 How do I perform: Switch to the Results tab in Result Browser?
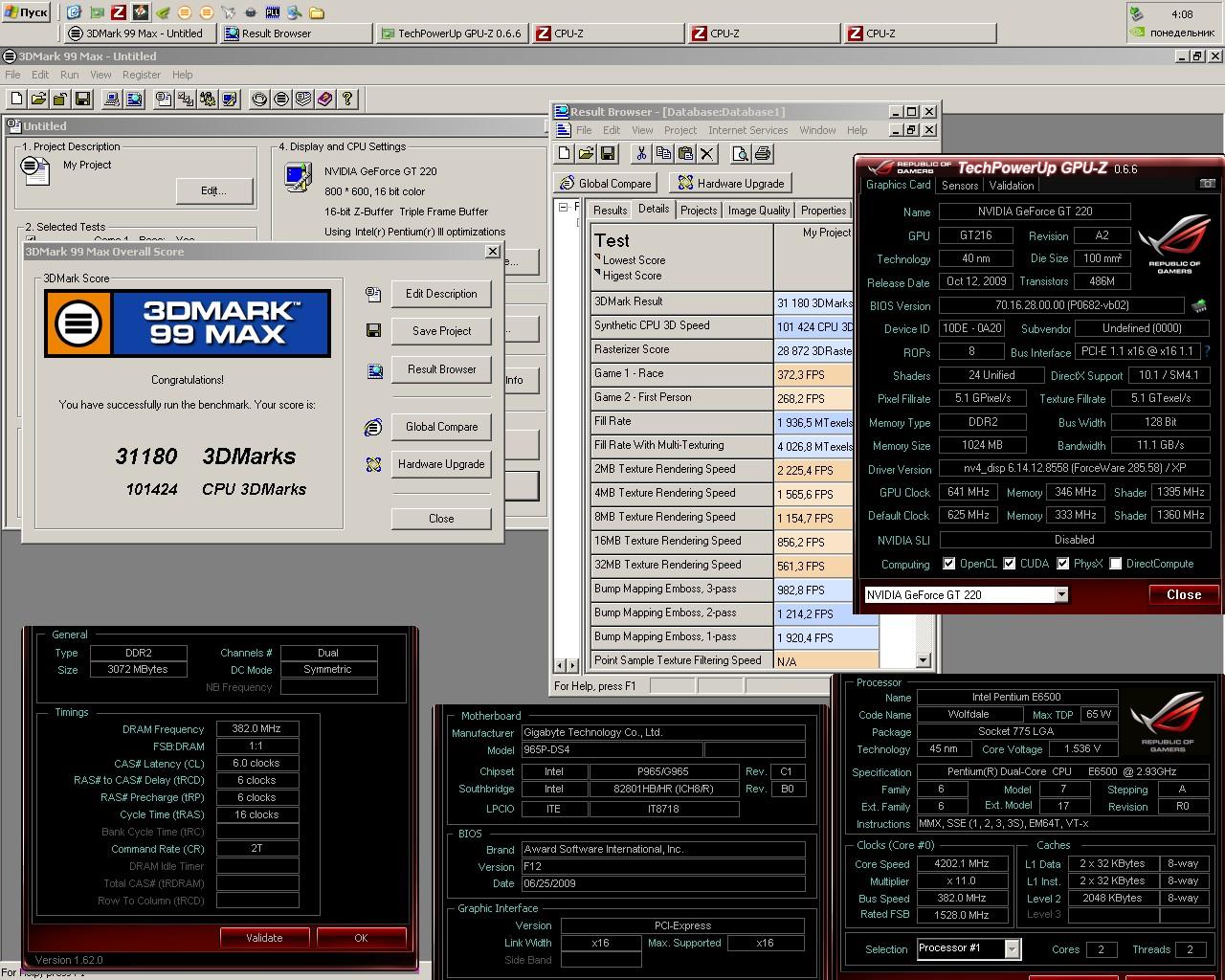(x=610, y=211)
